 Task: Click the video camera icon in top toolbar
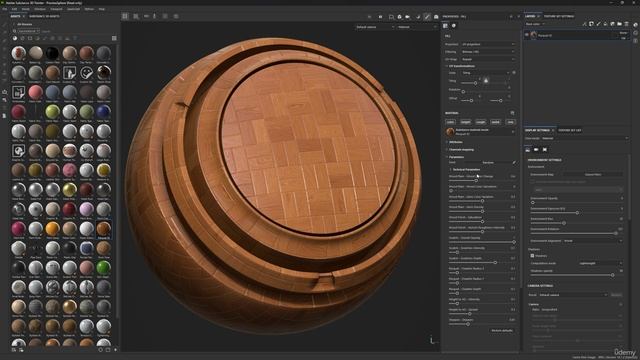pyautogui.click(x=407, y=17)
